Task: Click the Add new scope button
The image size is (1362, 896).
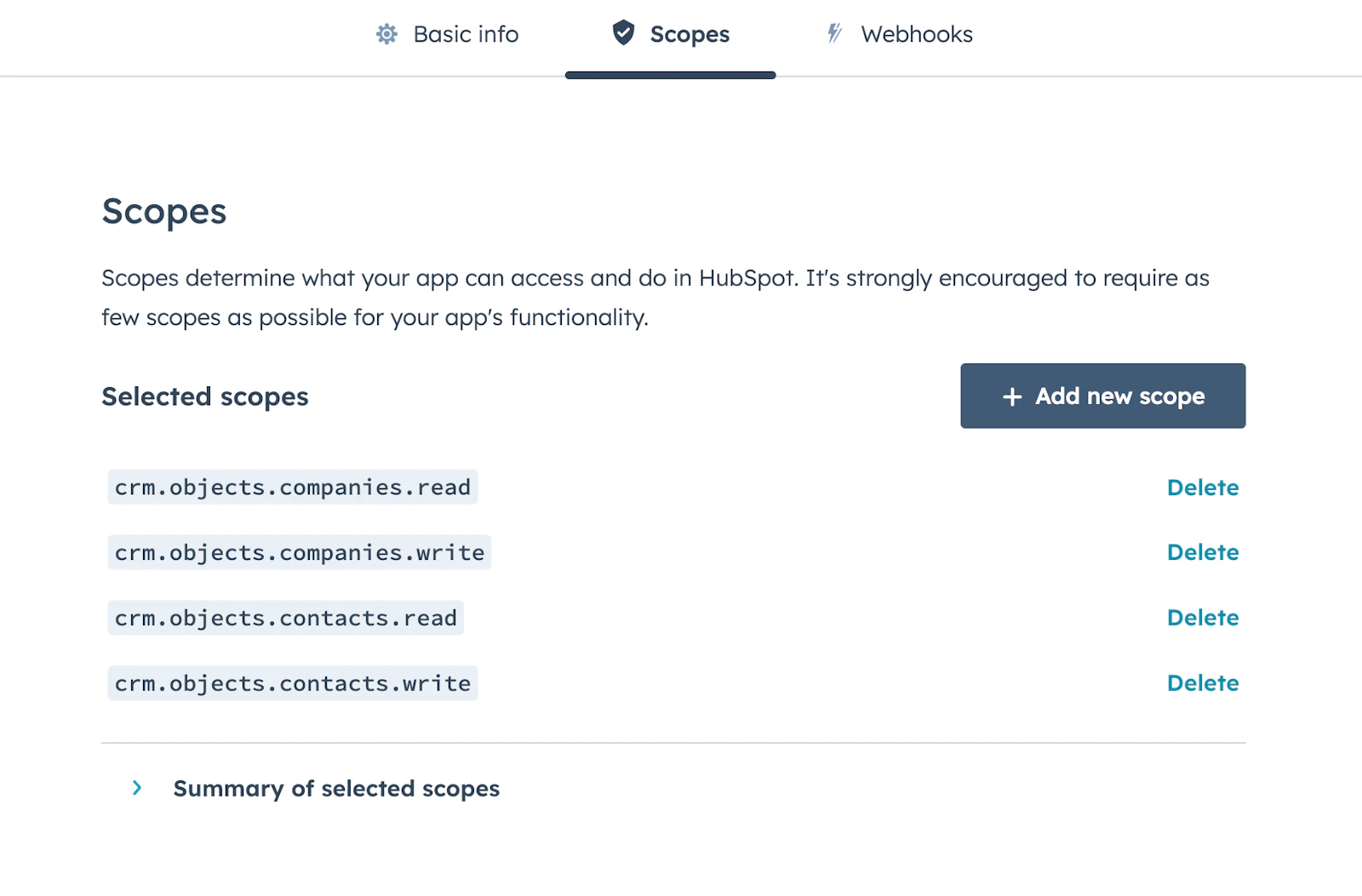Action: [x=1103, y=396]
